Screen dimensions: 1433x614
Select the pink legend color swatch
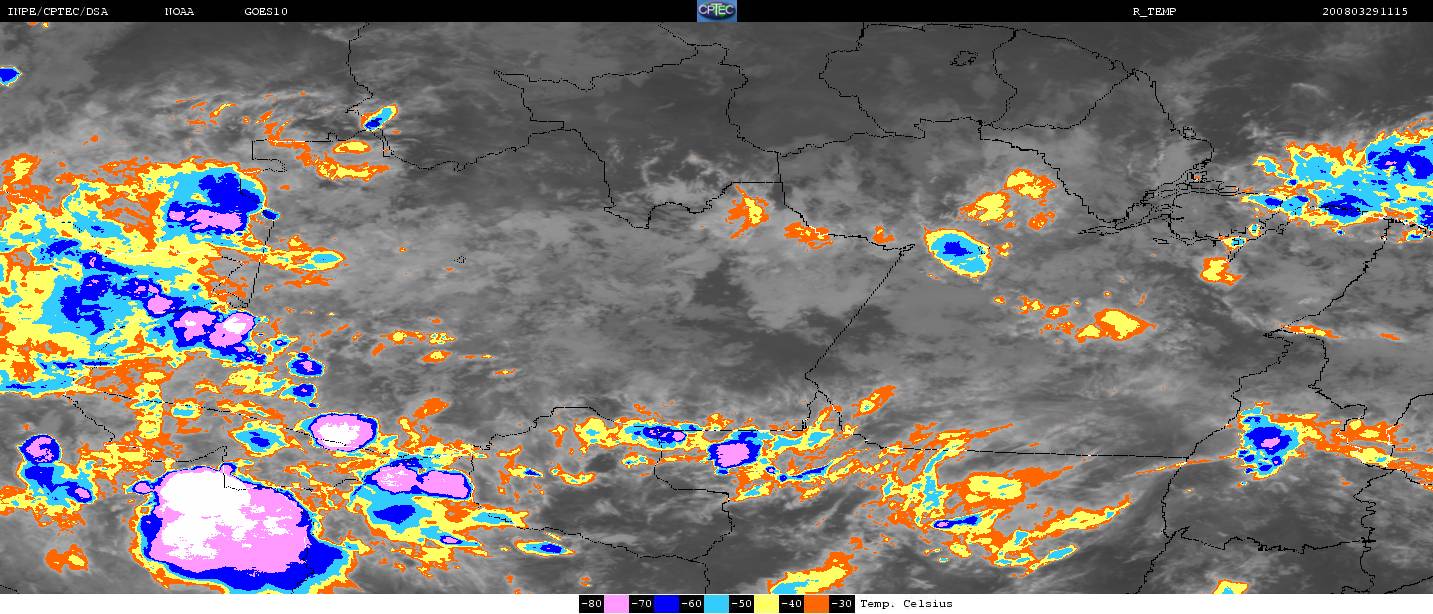616,604
